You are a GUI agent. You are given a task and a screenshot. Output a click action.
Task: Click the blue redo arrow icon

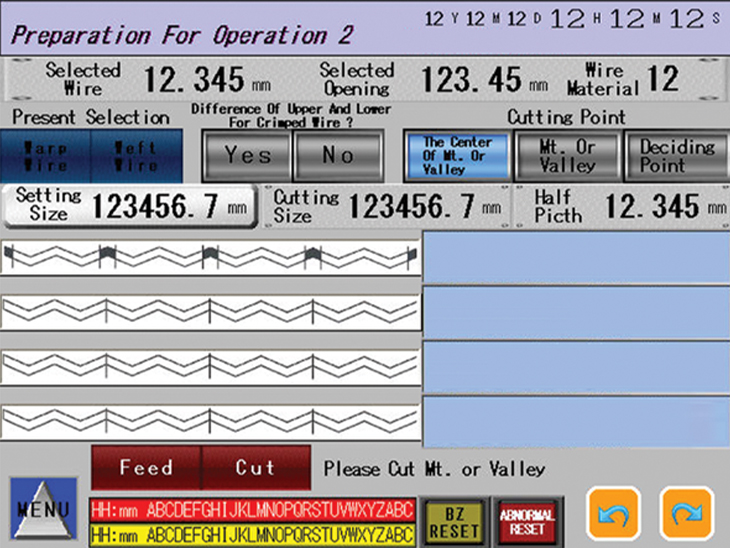click(x=687, y=513)
